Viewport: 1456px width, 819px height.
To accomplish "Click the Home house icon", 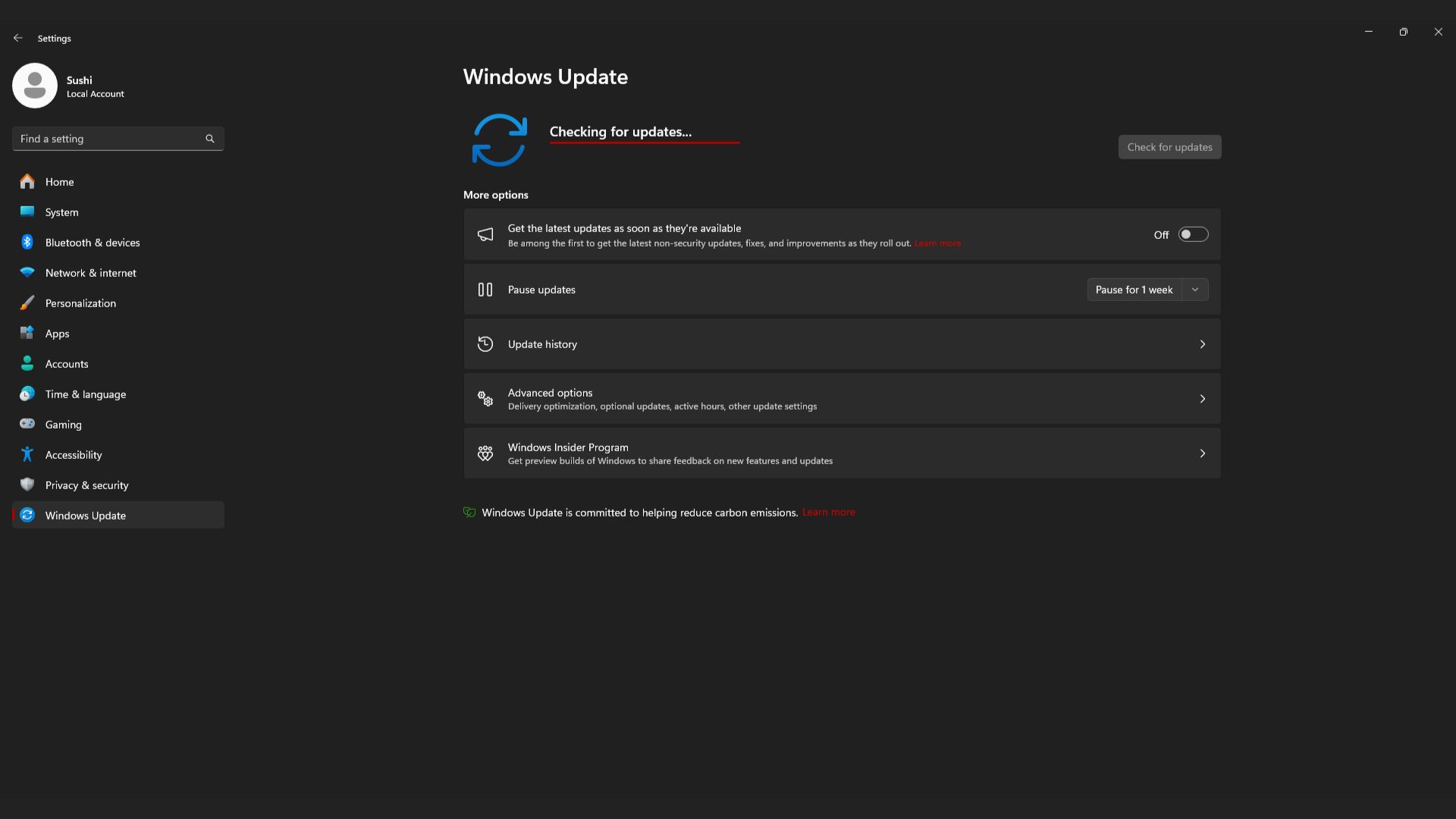I will (x=27, y=181).
